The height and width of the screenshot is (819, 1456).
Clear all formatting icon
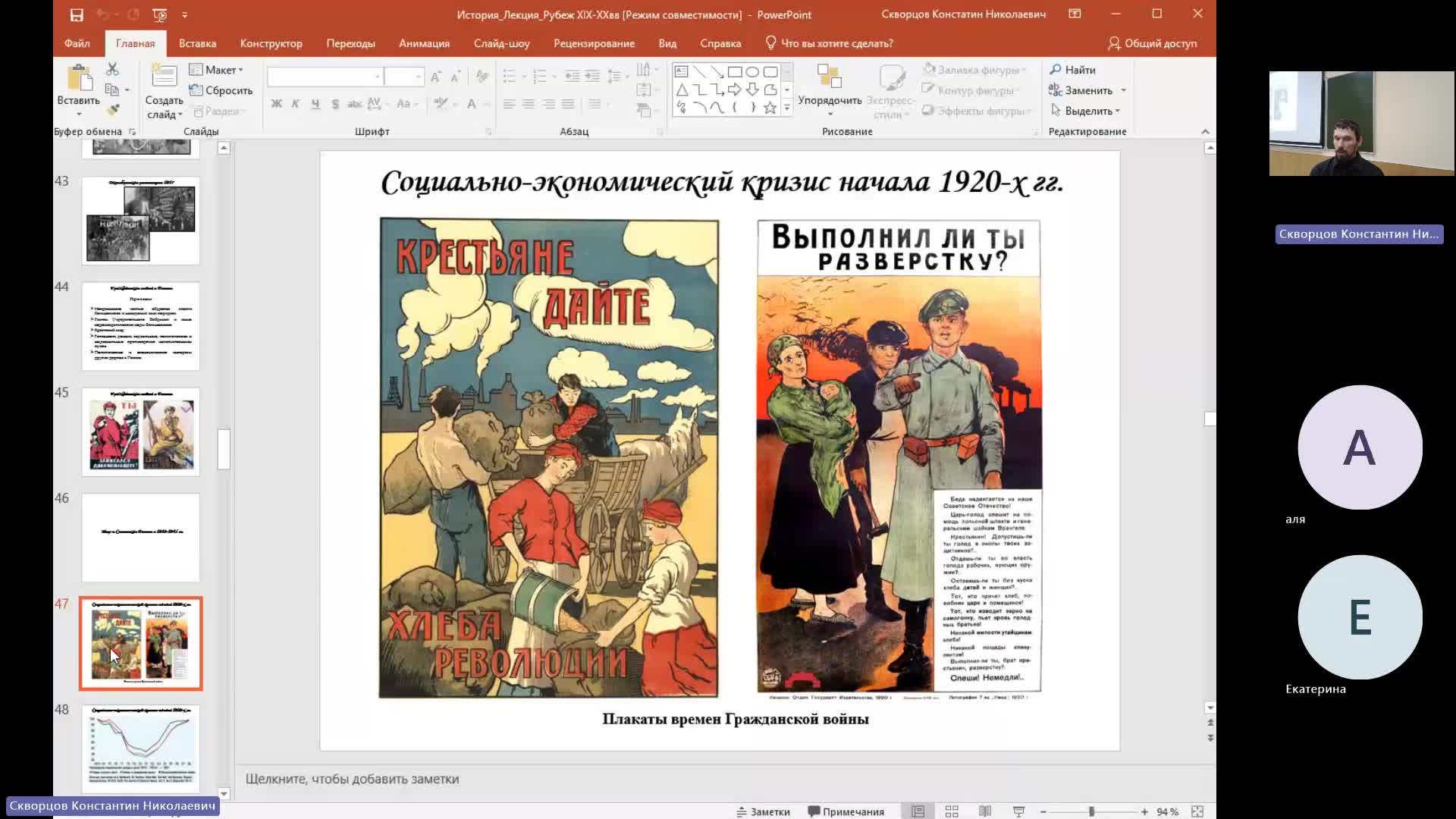(x=482, y=77)
